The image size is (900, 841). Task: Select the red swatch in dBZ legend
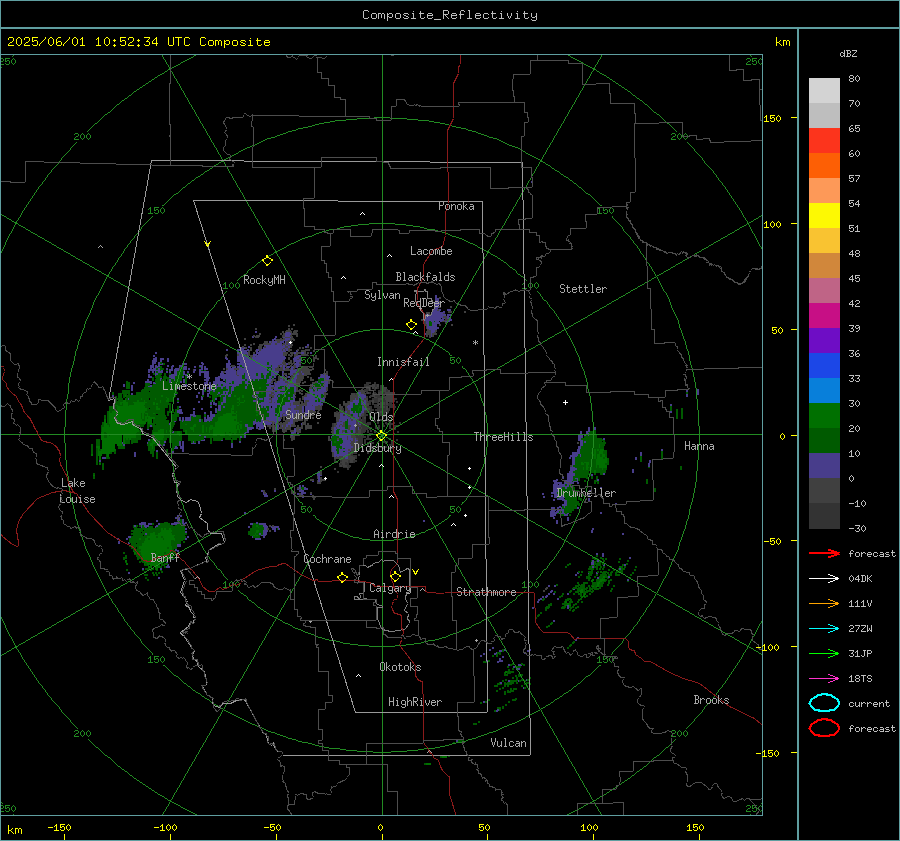[824, 141]
